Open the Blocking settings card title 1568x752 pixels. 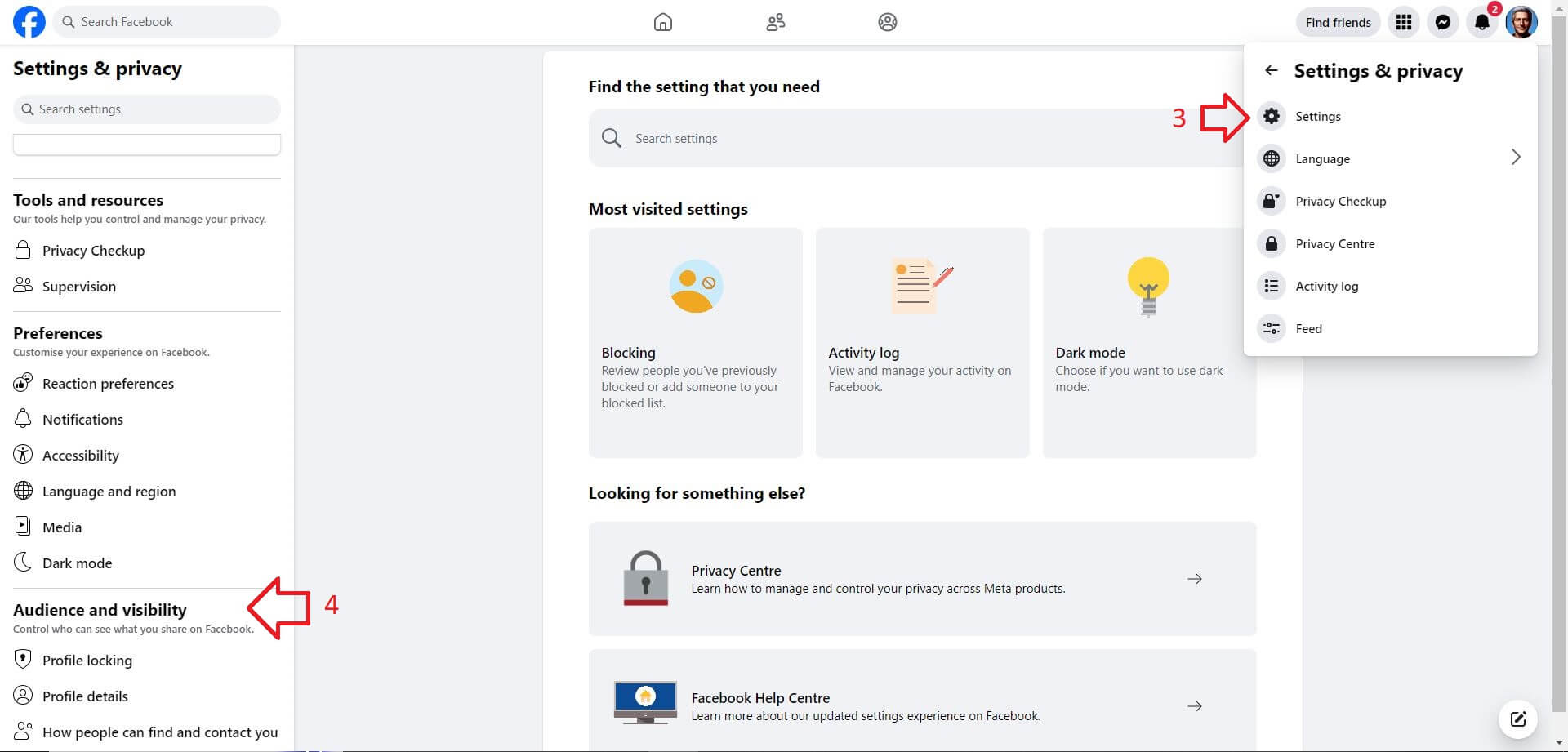tap(628, 353)
